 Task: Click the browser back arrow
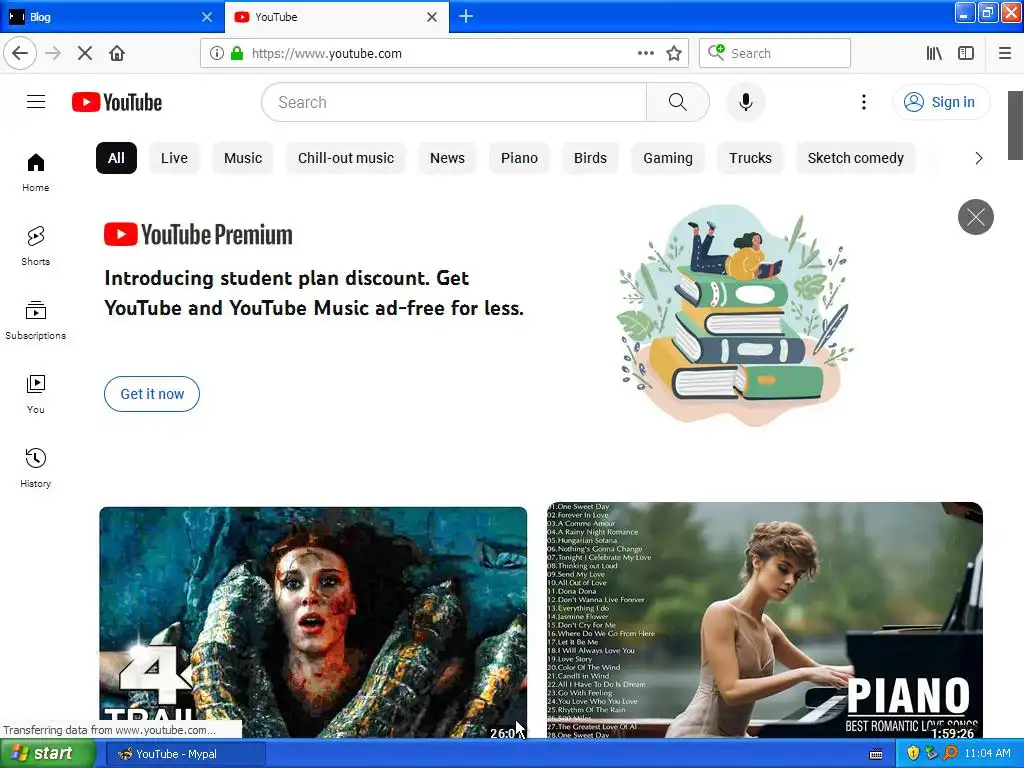click(20, 54)
